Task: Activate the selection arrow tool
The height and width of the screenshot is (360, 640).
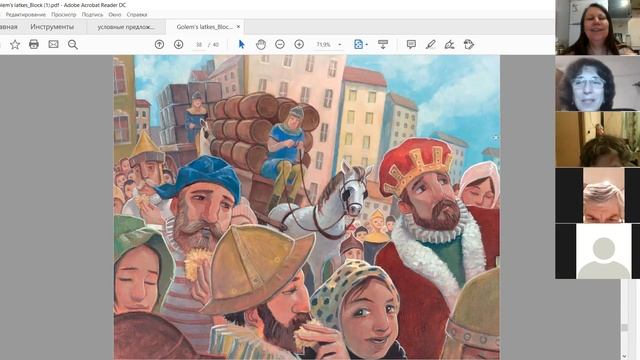Action: pyautogui.click(x=241, y=44)
